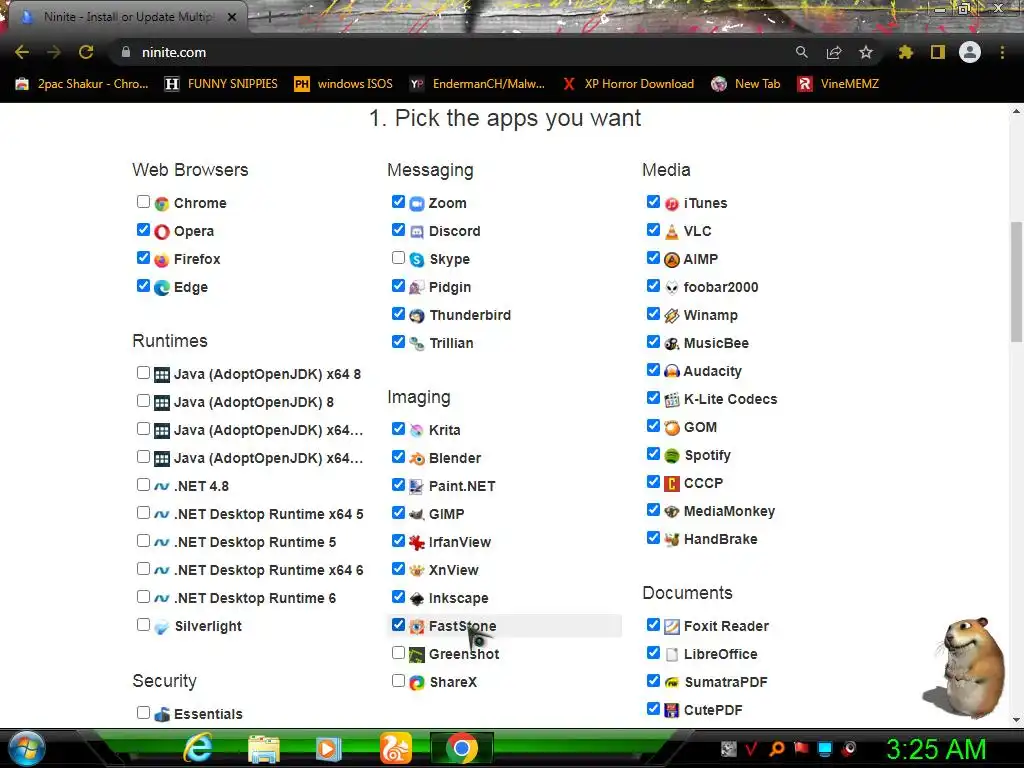Click the Foxit Reader icon
Image resolution: width=1024 pixels, height=768 pixels.
click(x=671, y=627)
